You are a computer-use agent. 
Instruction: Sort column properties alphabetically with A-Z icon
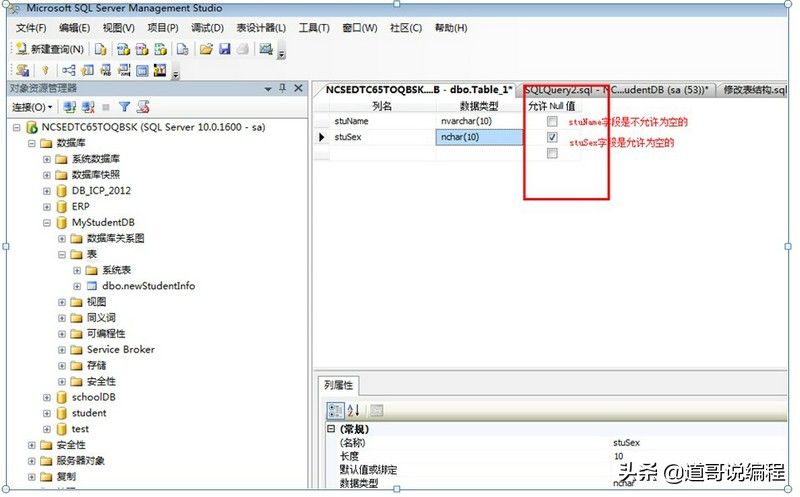(x=353, y=410)
